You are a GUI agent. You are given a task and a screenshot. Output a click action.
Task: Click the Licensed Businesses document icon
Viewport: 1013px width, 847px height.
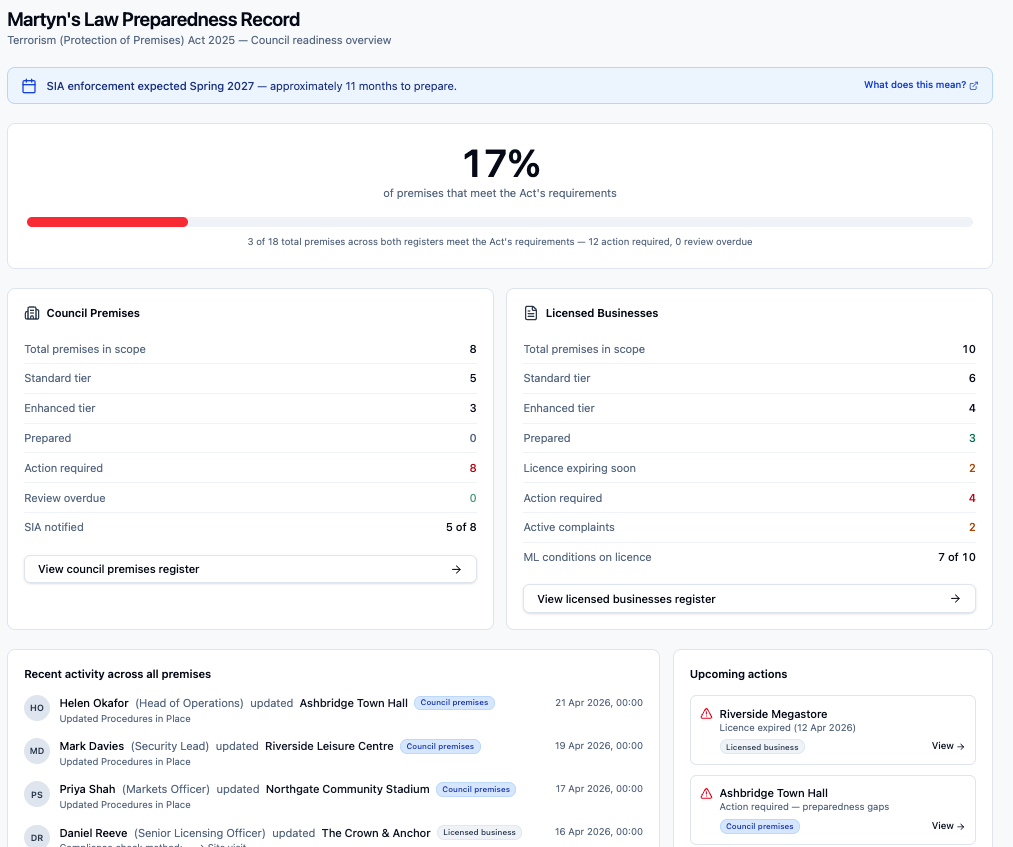[531, 313]
